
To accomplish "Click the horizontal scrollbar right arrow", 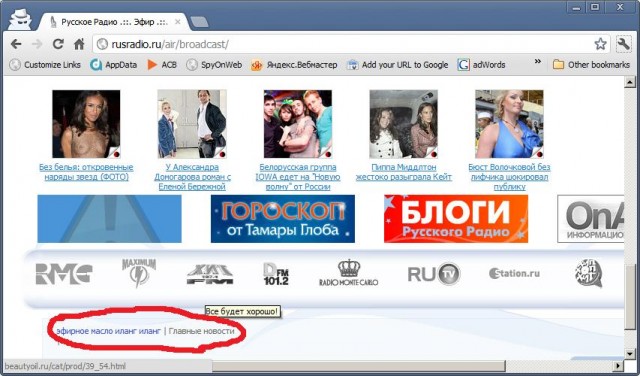I will [619, 366].
